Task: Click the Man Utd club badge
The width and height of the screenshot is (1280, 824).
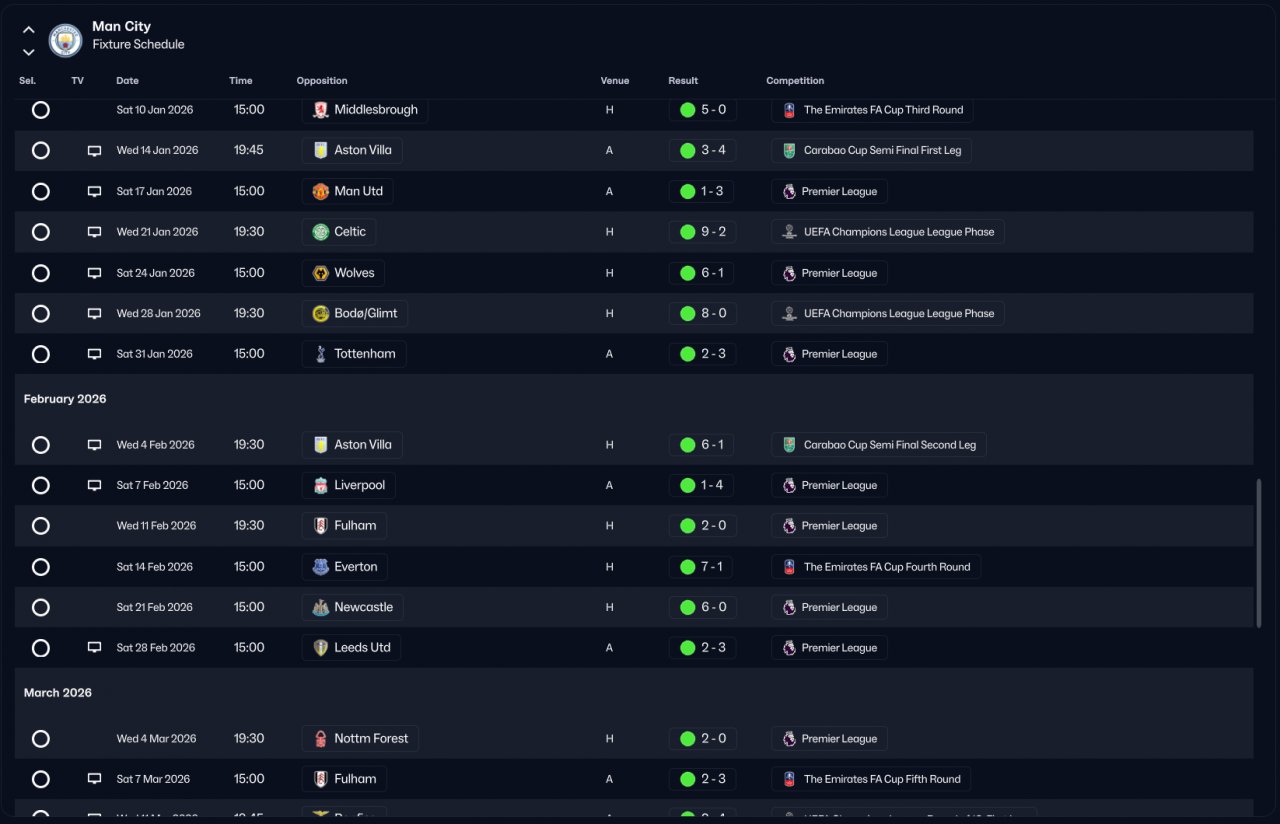Action: coord(320,191)
